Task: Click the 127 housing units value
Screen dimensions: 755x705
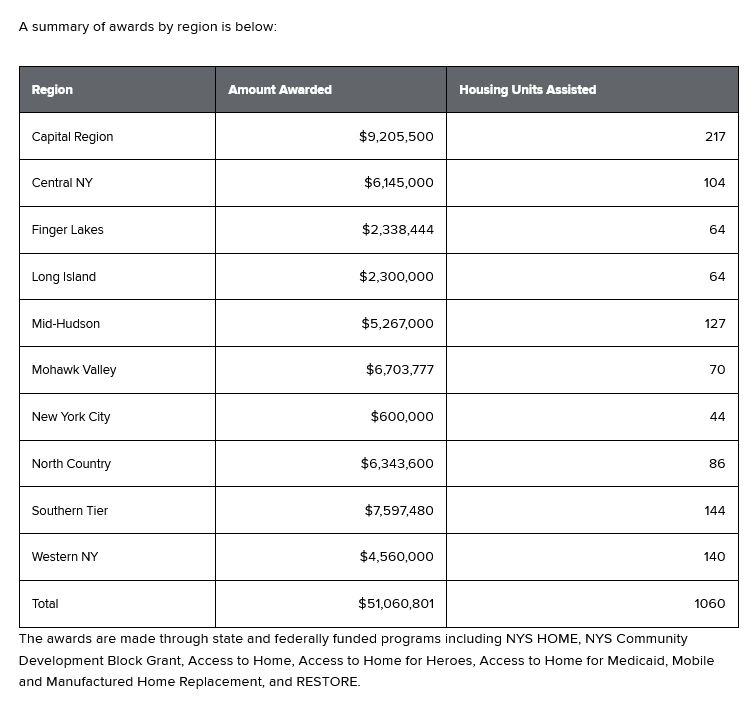Action: [x=714, y=324]
